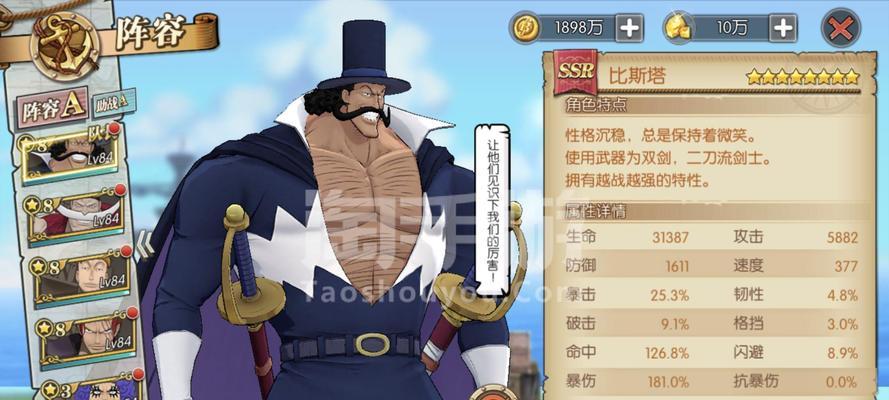889x400 pixels.
Task: Click the eight-star rating row
Action: 803,77
